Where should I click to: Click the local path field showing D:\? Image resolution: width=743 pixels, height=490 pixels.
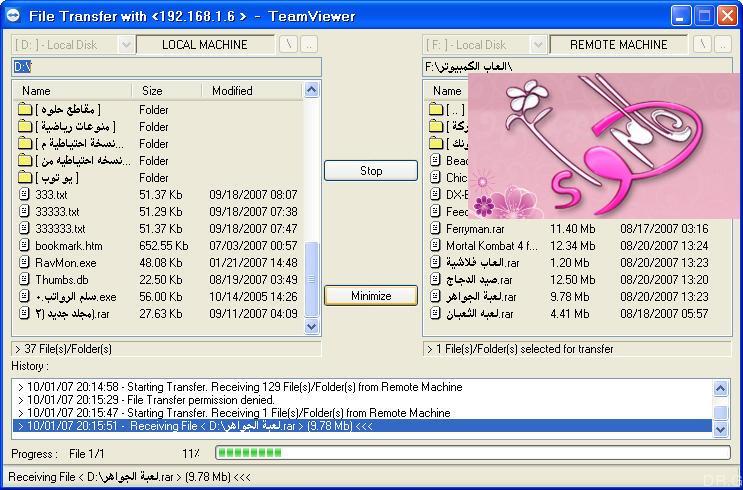pyautogui.click(x=166, y=67)
